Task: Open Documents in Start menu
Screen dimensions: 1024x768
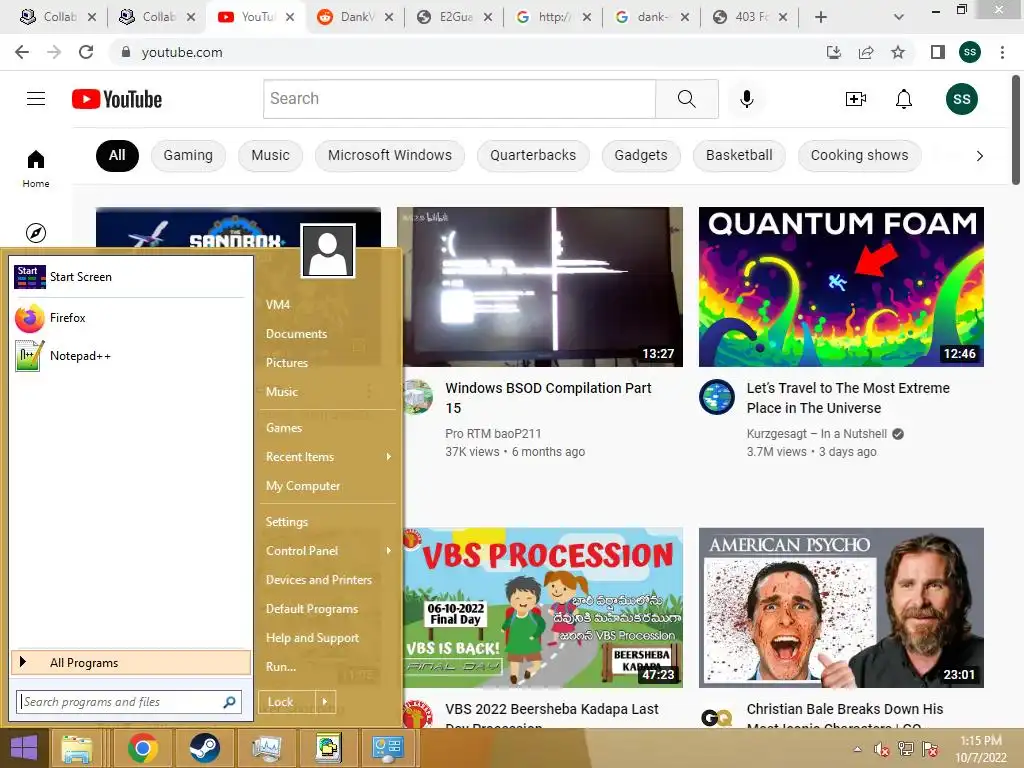Action: pyautogui.click(x=296, y=334)
